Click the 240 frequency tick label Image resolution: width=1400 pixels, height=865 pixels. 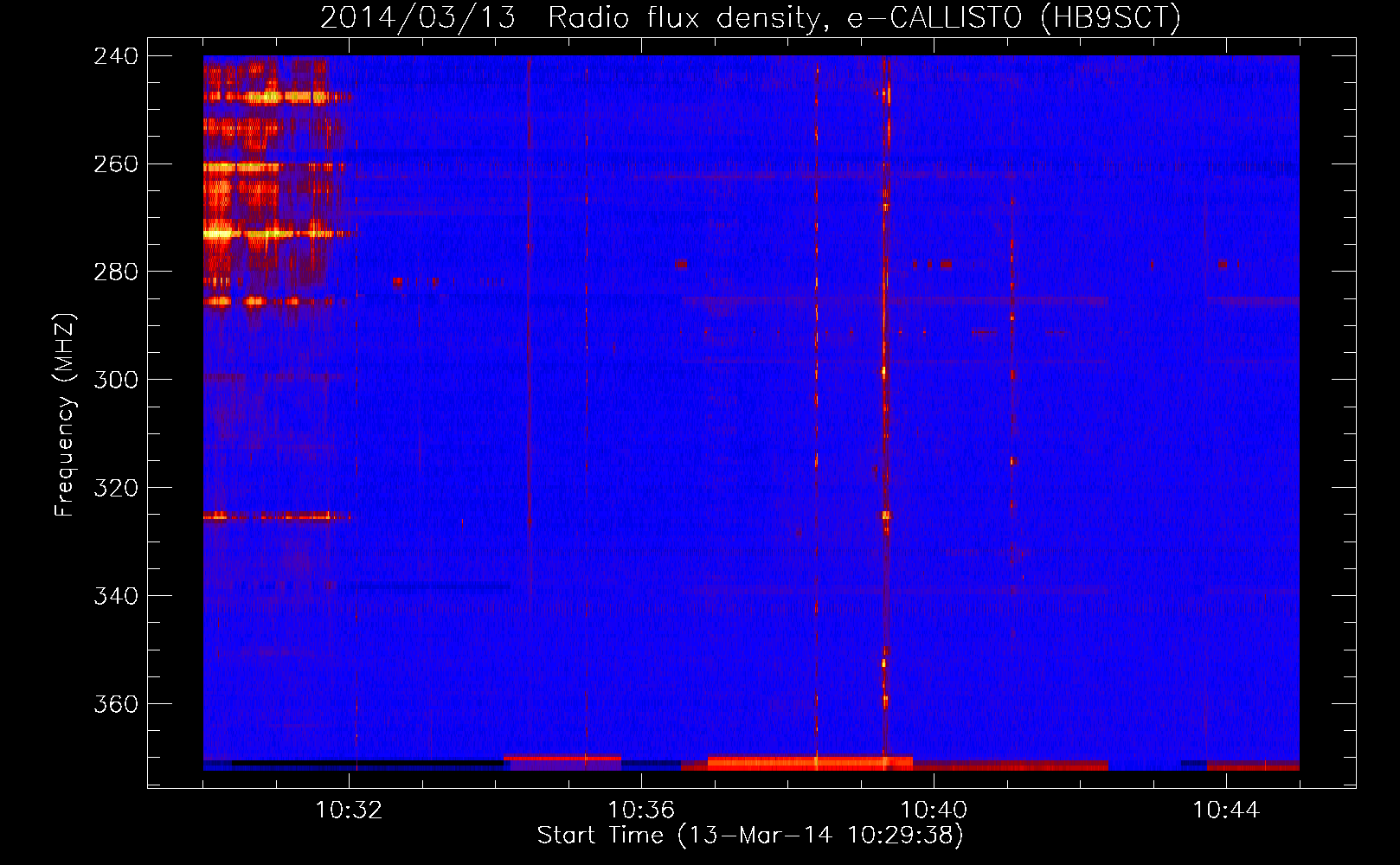[x=116, y=56]
